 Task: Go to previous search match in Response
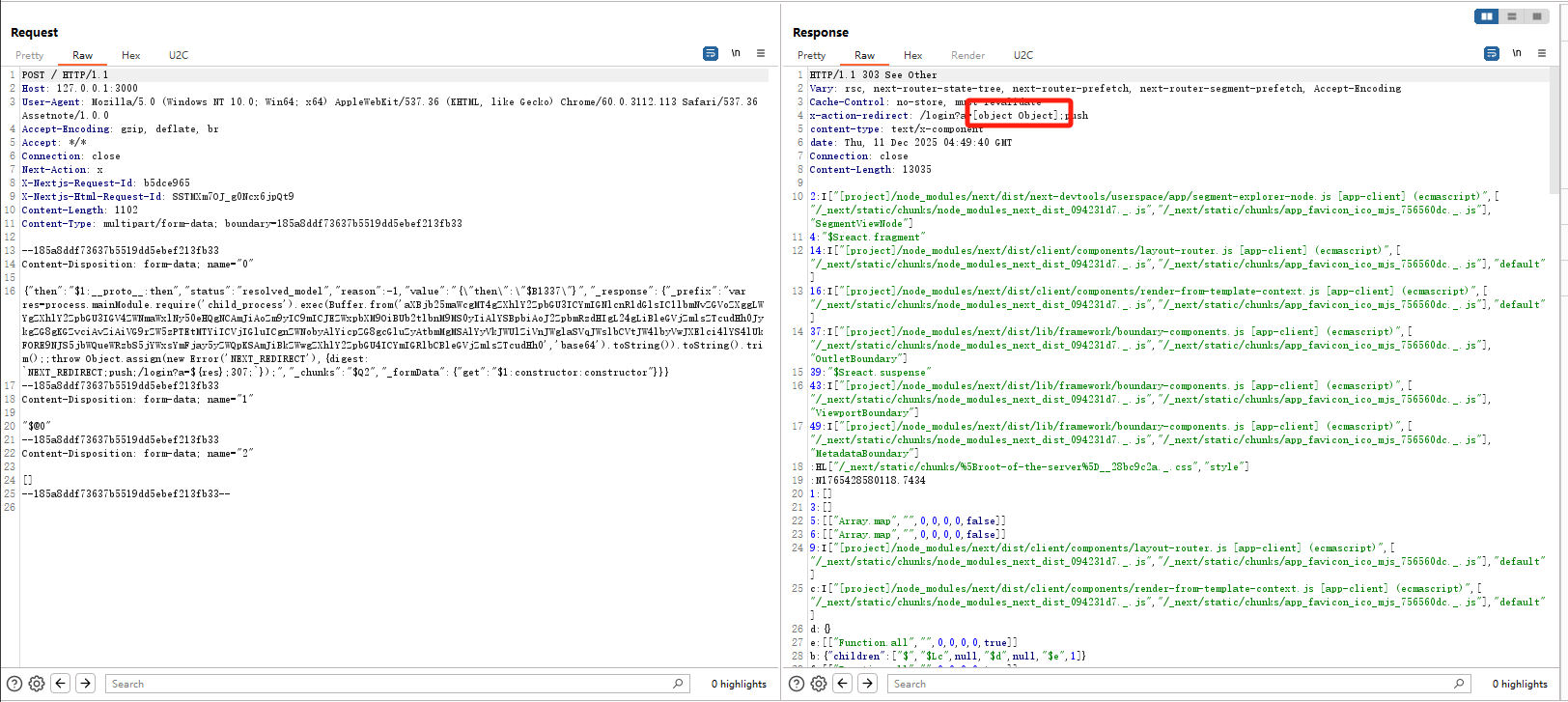click(843, 684)
